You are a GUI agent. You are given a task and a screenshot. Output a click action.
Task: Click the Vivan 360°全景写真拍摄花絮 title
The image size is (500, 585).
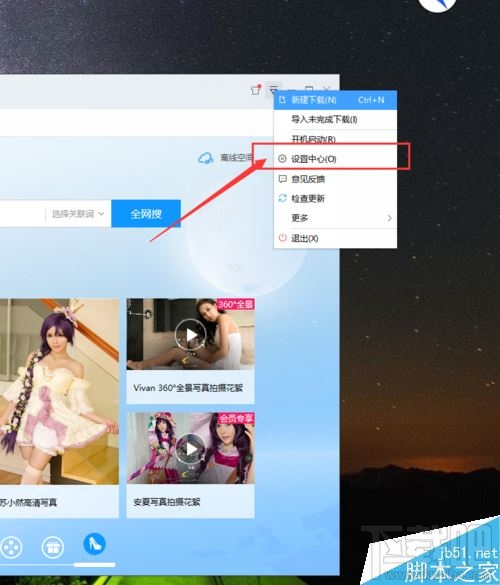(x=188, y=388)
